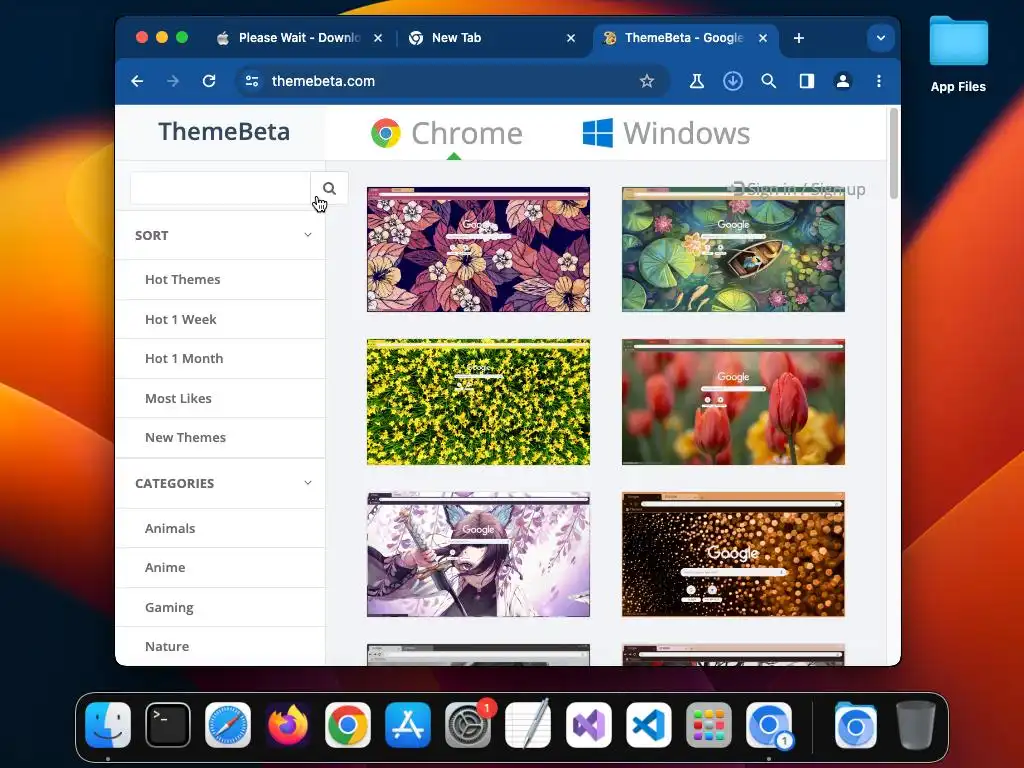This screenshot has width=1024, height=768.
Task: Open the Trash in the dock
Action: pos(916,725)
